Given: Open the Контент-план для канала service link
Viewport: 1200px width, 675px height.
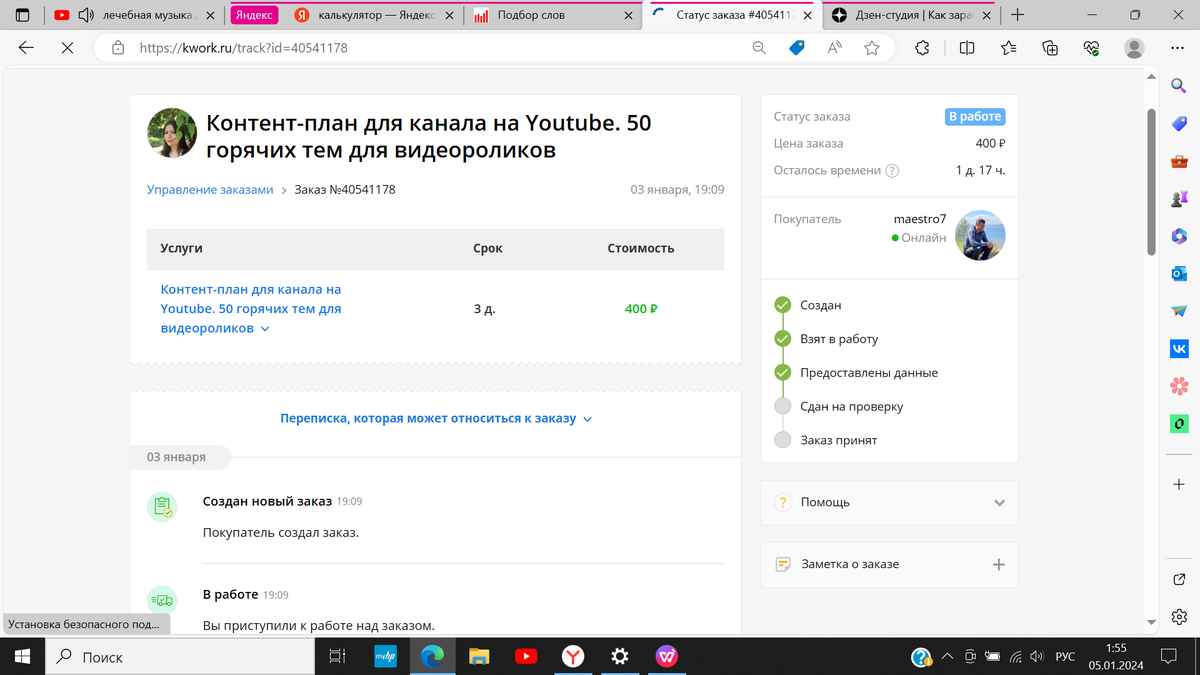Looking at the screenshot, I should point(251,309).
